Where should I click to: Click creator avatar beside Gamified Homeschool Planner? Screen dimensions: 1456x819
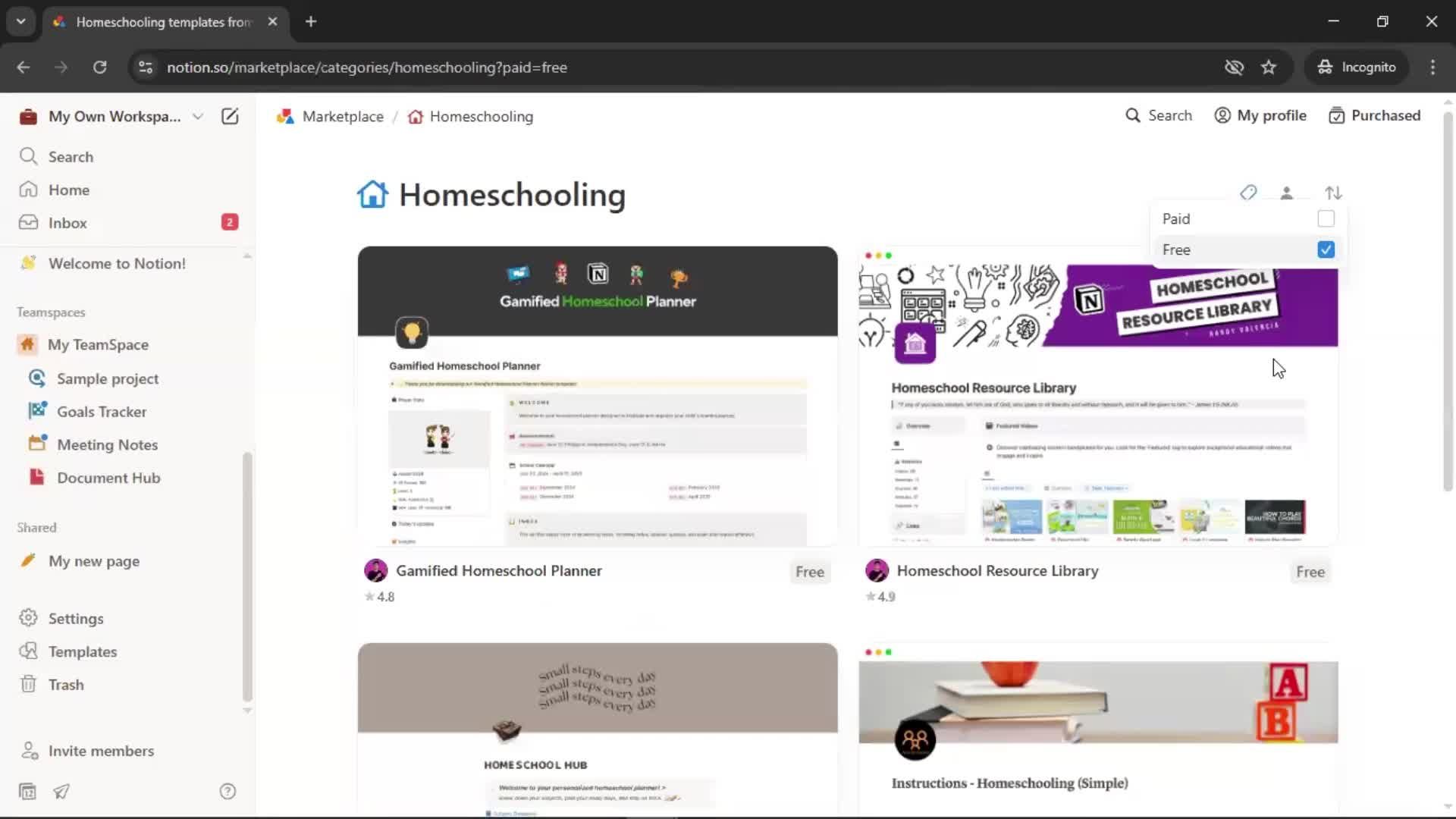(x=376, y=570)
